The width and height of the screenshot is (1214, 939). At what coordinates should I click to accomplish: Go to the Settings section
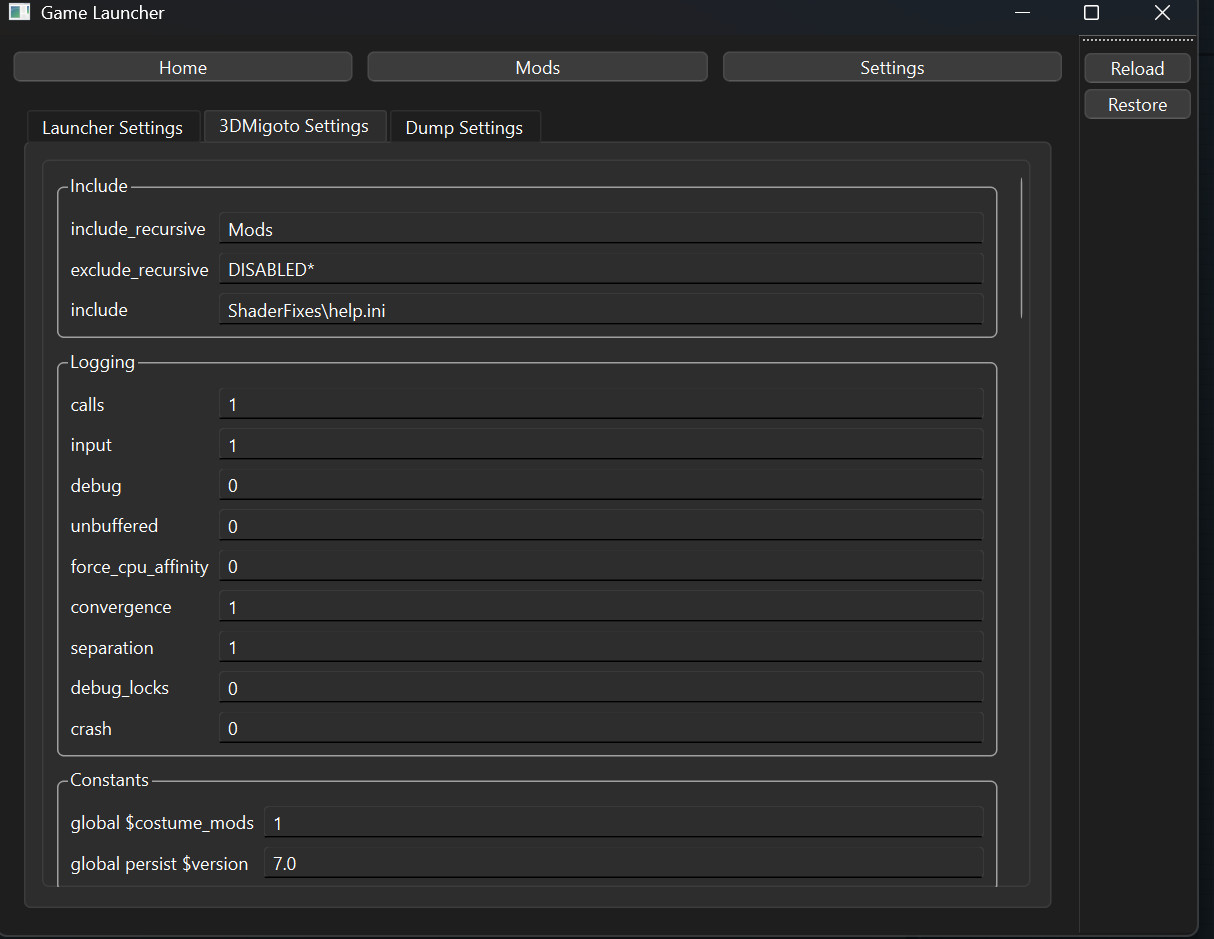891,67
